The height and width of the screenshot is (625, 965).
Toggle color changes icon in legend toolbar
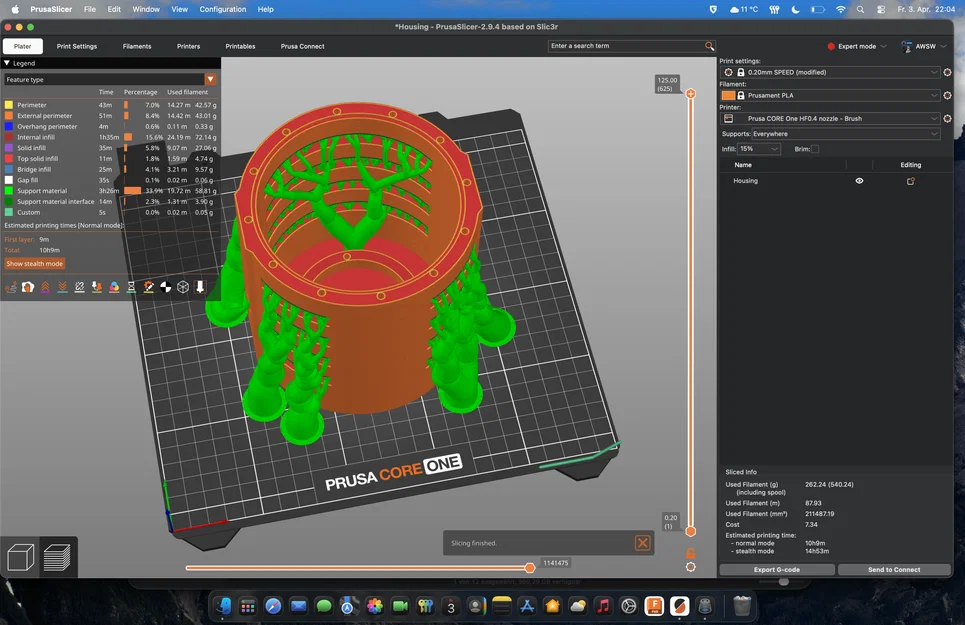click(x=114, y=287)
